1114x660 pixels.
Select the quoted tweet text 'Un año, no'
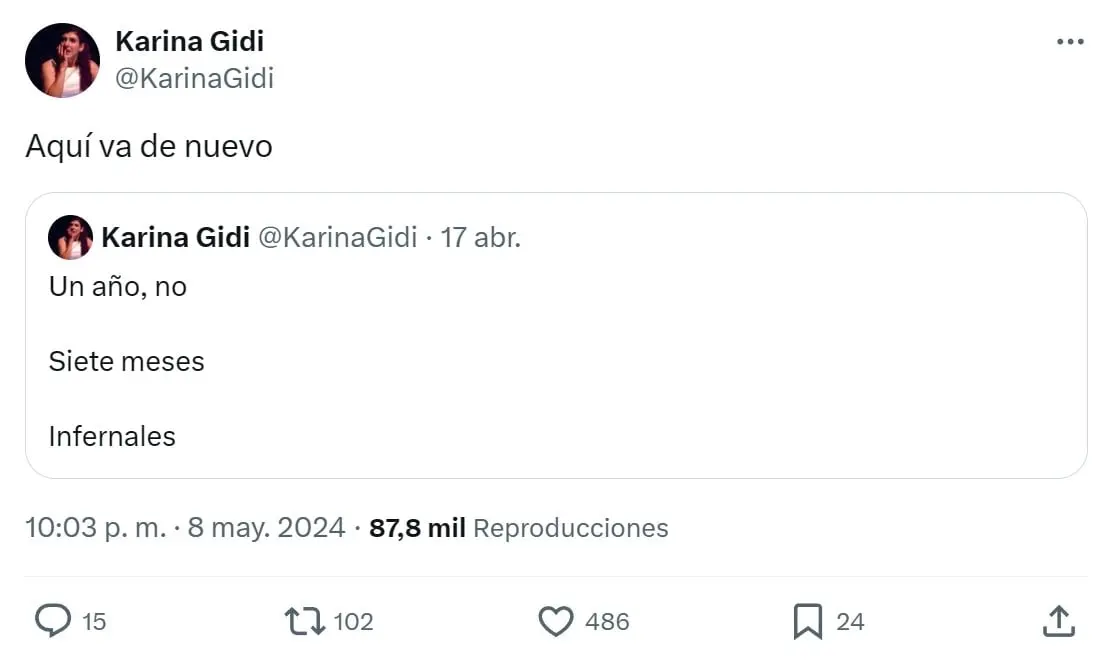[117, 286]
